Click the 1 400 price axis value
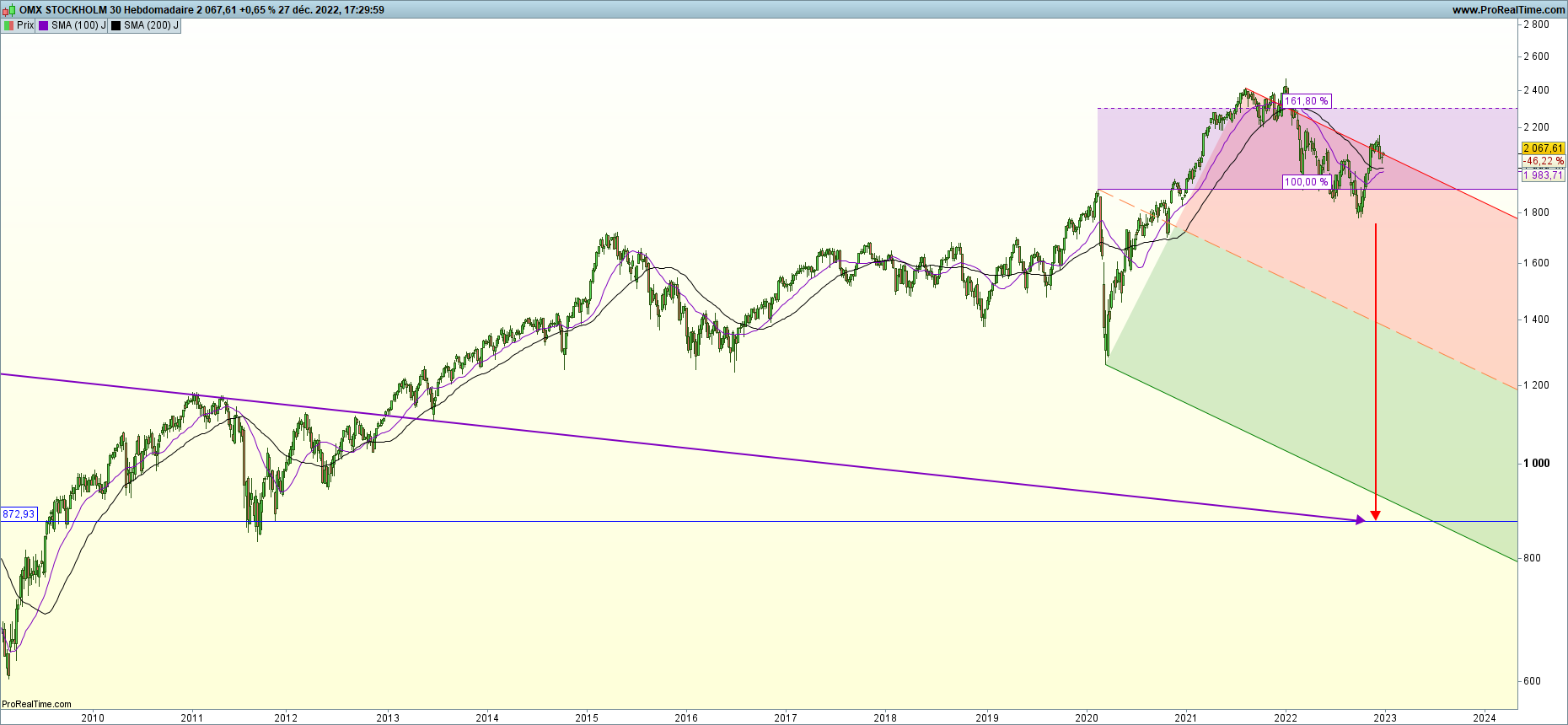Screen dimensions: 1568x725 [x=1536, y=320]
